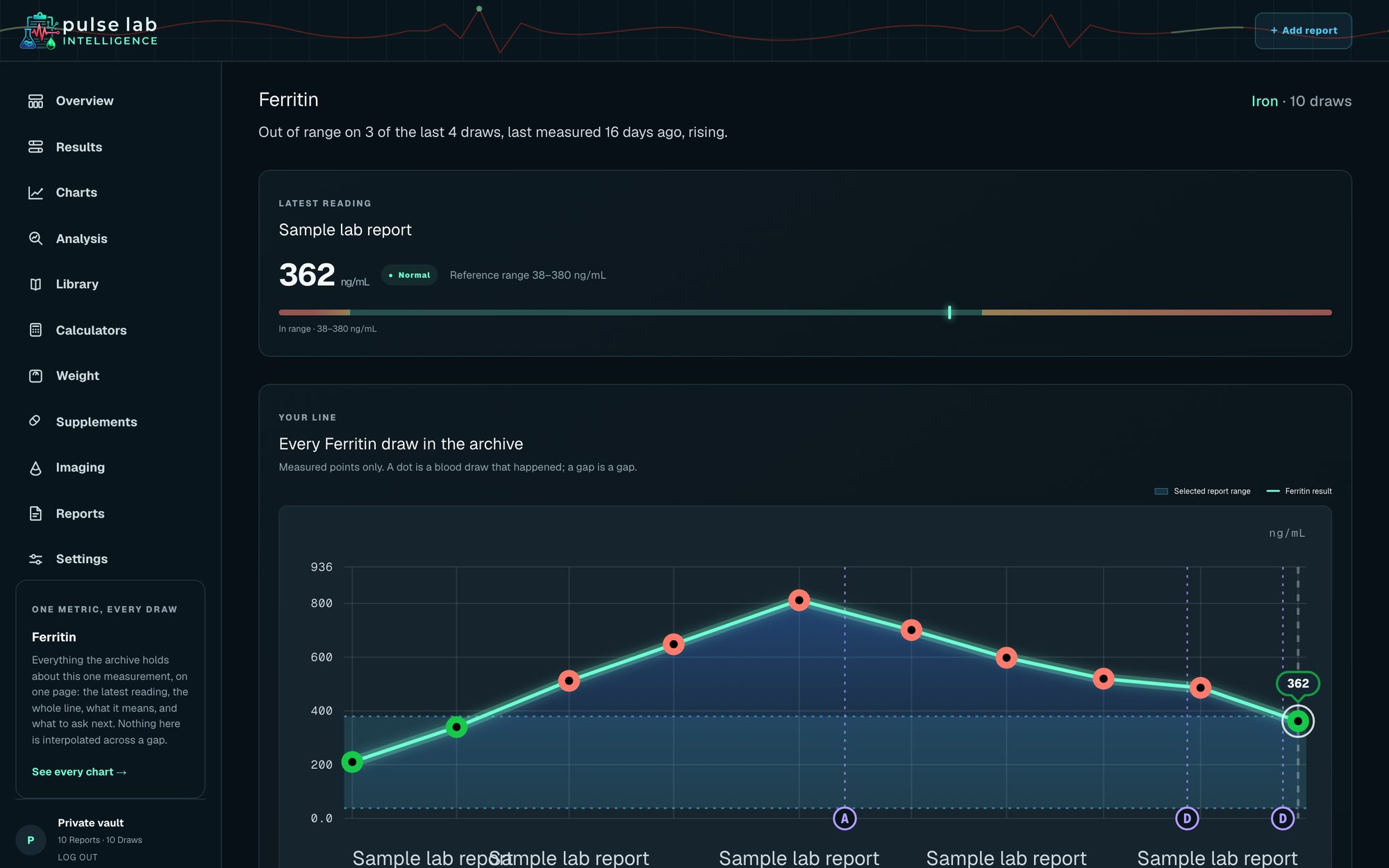The height and width of the screenshot is (868, 1389).
Task: Click the 936 y-axis label
Action: (x=322, y=567)
